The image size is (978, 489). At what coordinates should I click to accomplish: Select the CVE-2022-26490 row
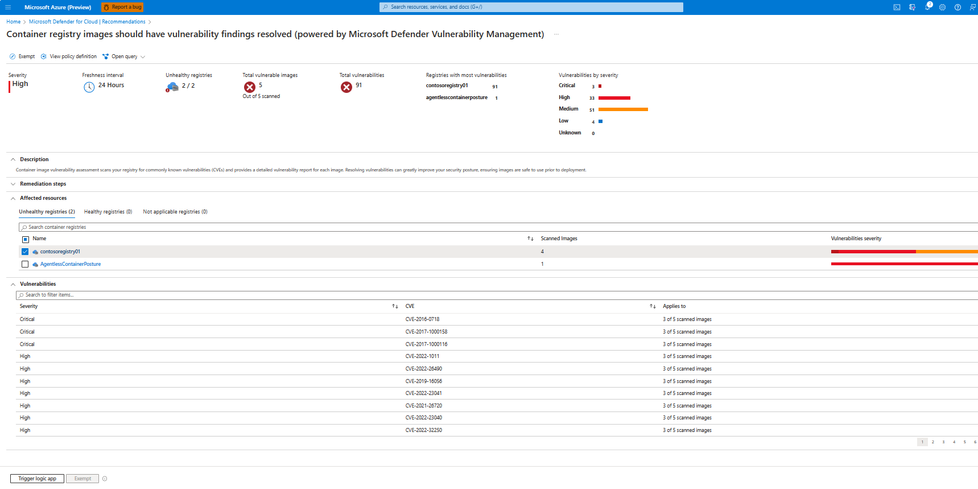coord(498,369)
